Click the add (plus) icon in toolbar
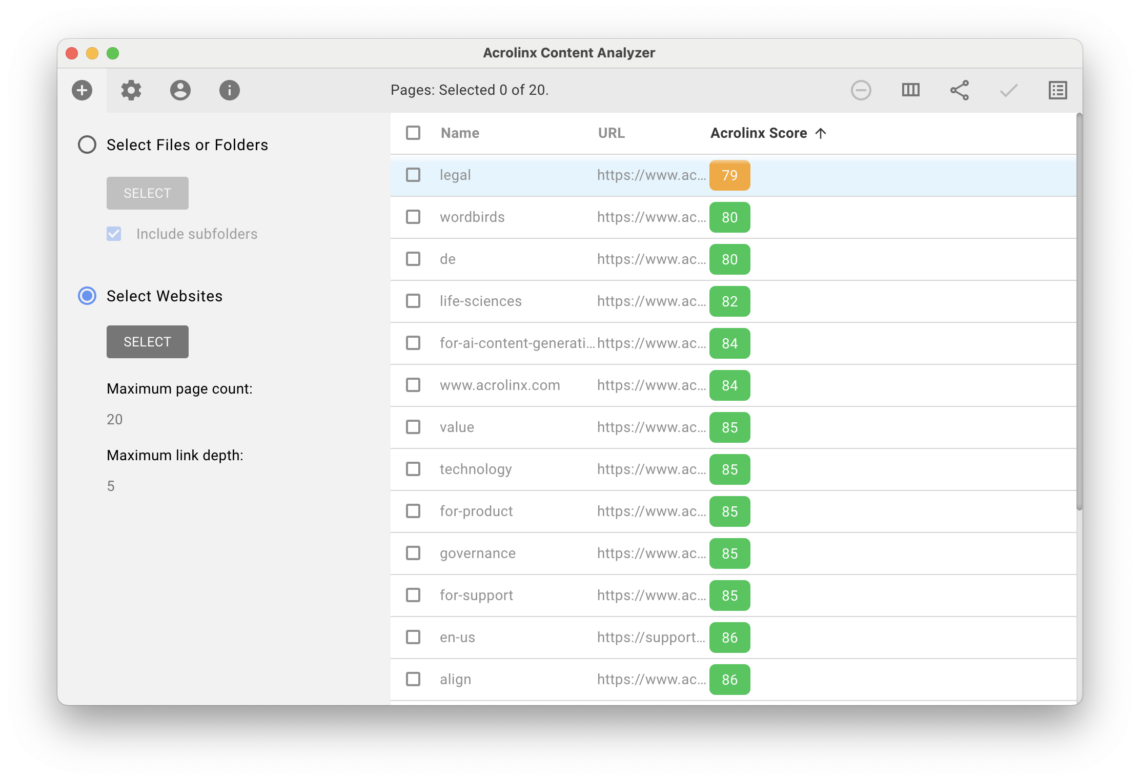1140x781 pixels. 82,90
